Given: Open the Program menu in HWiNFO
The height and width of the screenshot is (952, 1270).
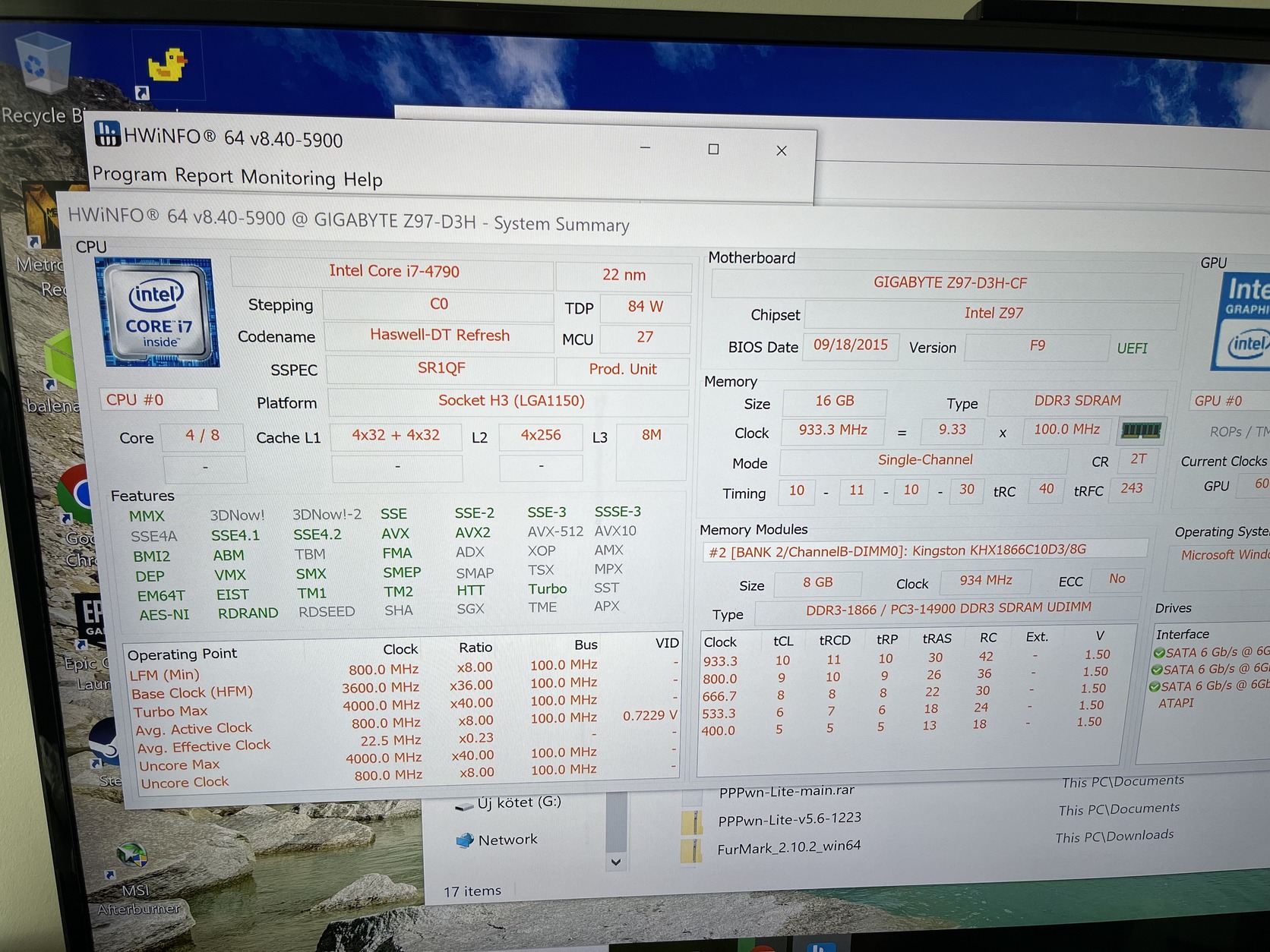Looking at the screenshot, I should [129, 175].
